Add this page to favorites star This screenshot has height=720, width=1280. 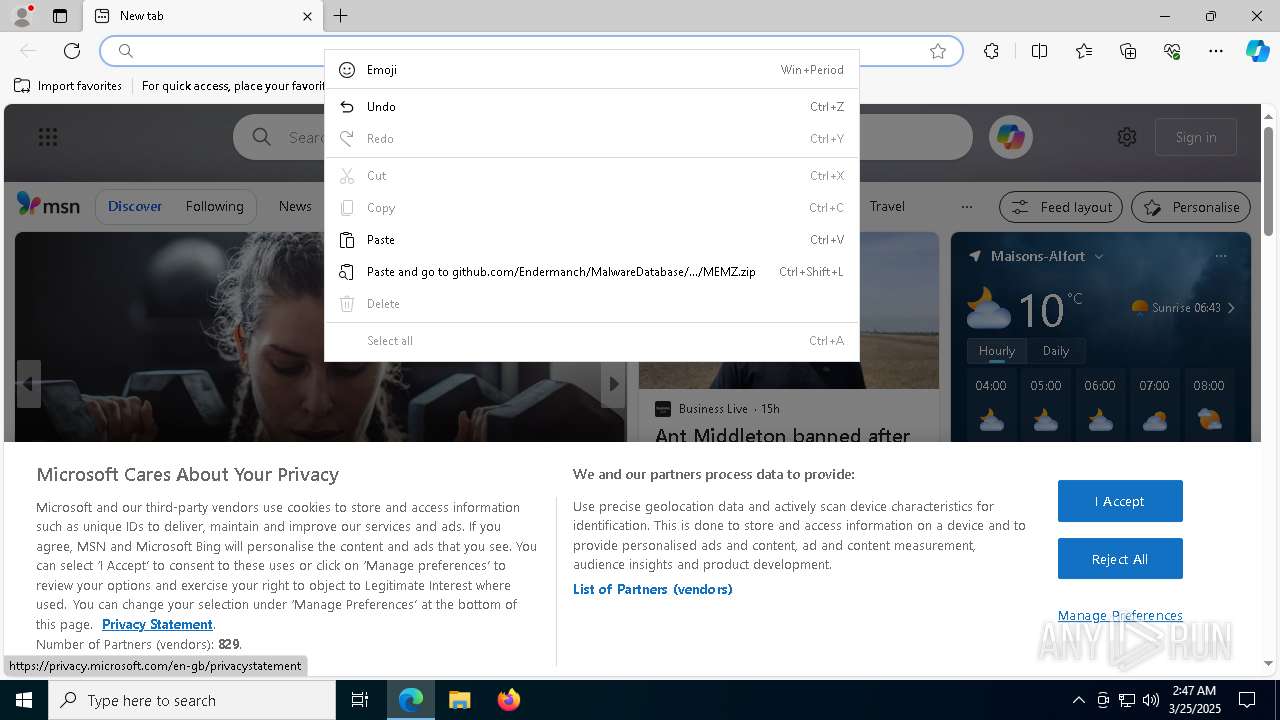point(938,51)
